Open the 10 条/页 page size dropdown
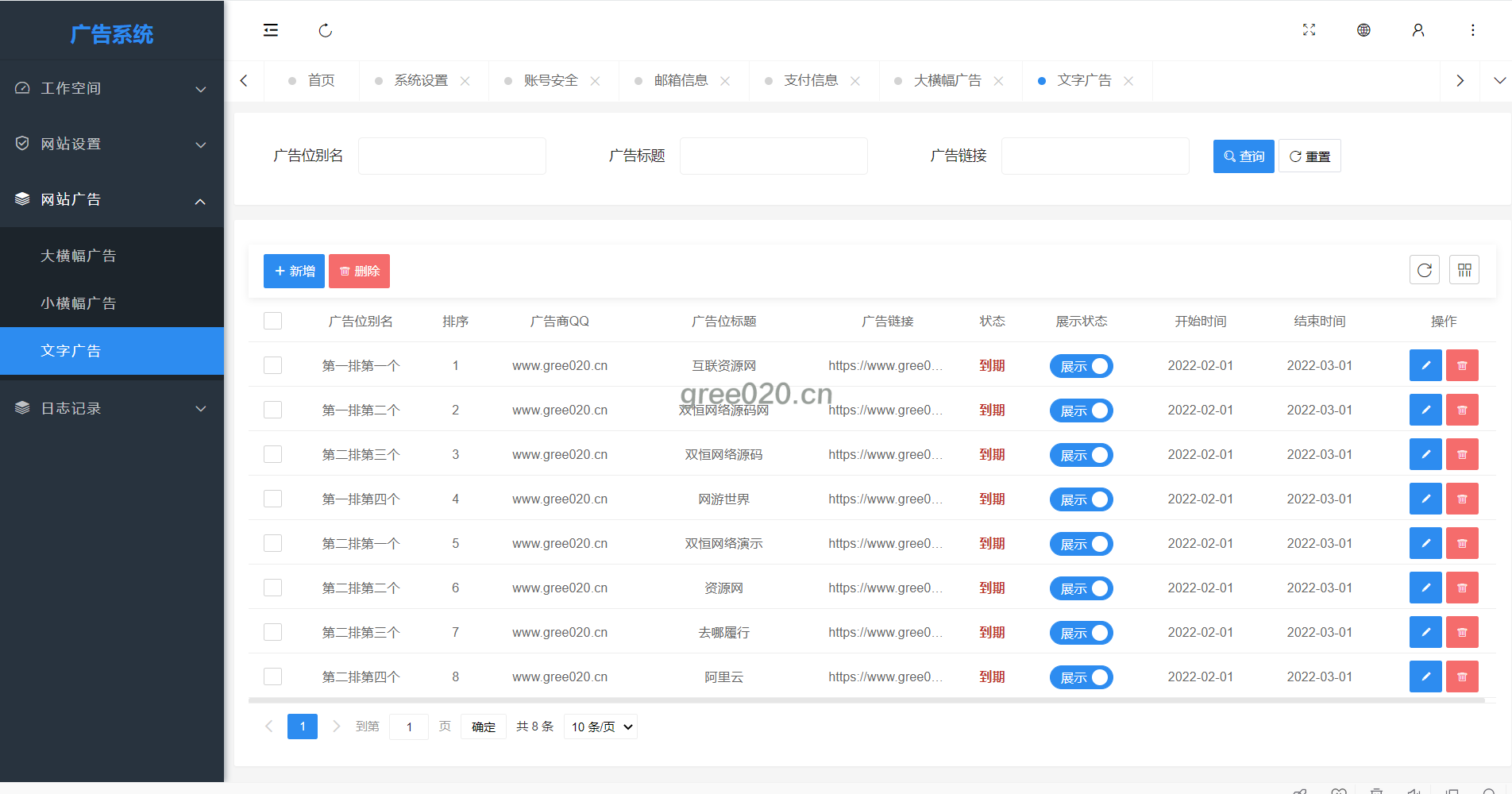This screenshot has width=1512, height=794. coord(600,727)
